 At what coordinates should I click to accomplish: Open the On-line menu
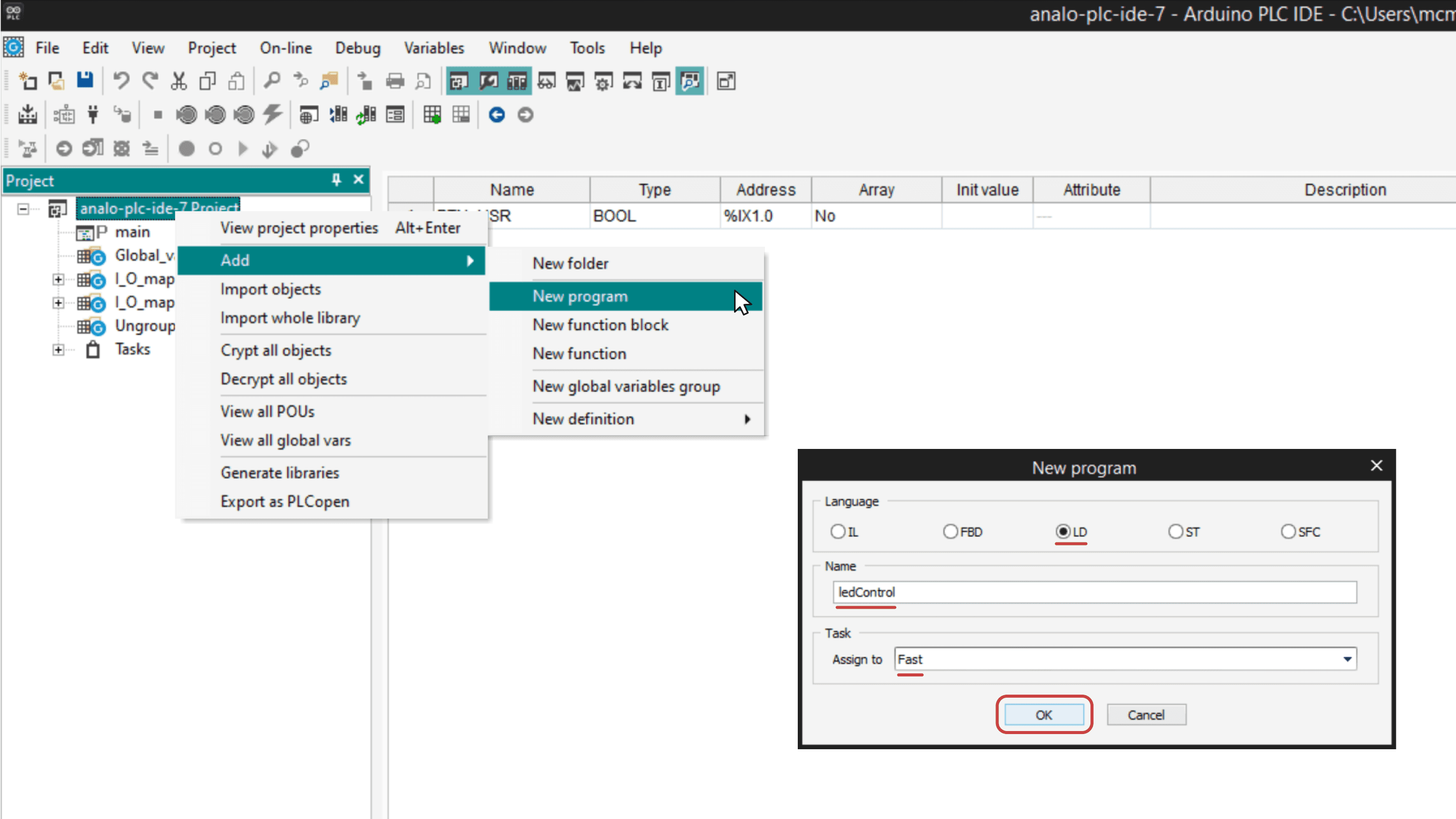pos(286,48)
